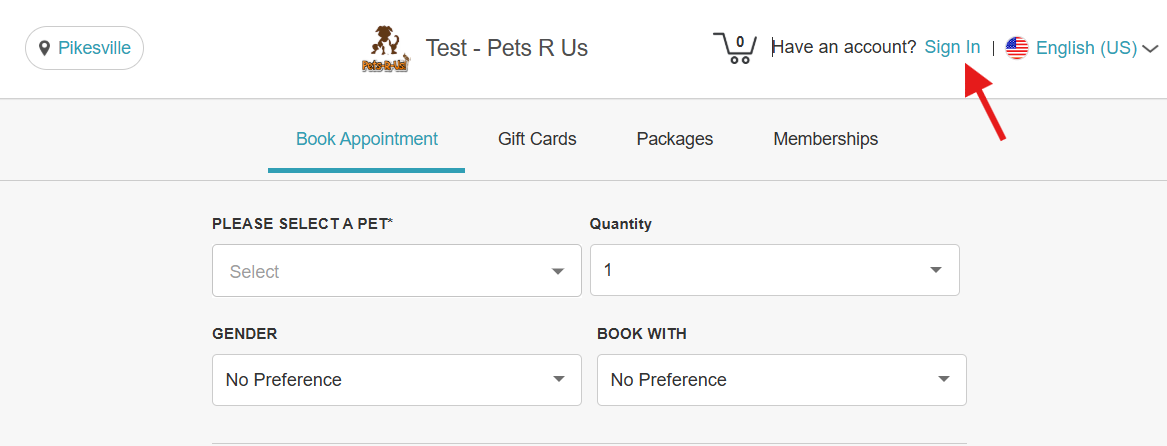The height and width of the screenshot is (446, 1167).
Task: Open the Pikesville location selector
Action: [x=85, y=48]
